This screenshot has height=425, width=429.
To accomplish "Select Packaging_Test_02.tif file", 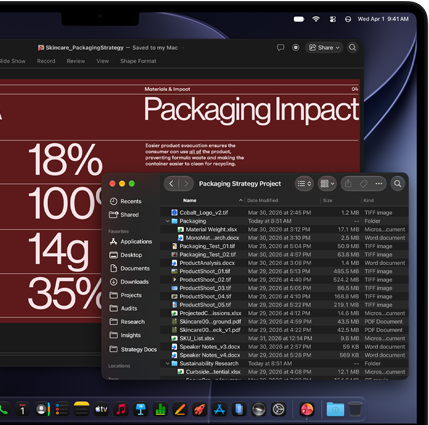I will (x=284, y=255).
